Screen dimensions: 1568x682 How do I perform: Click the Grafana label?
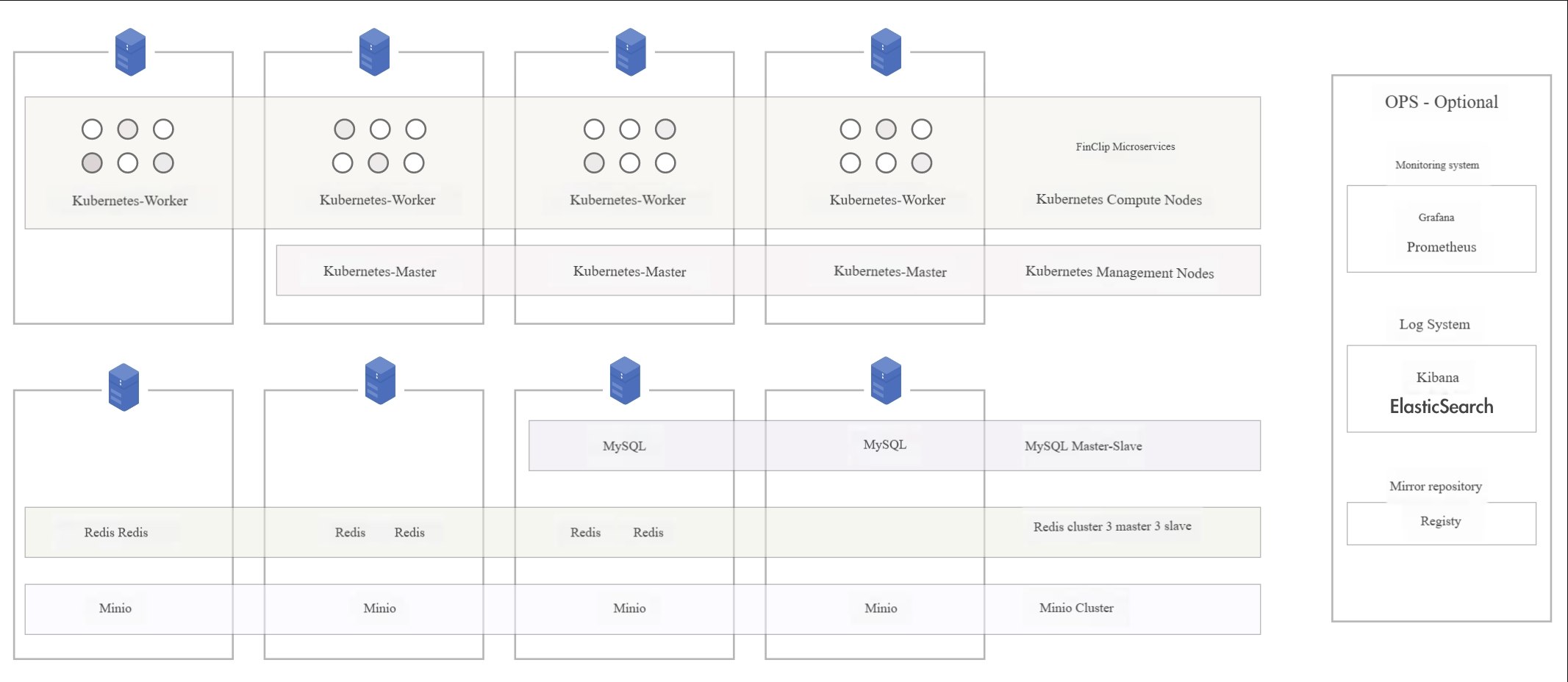[x=1436, y=218]
